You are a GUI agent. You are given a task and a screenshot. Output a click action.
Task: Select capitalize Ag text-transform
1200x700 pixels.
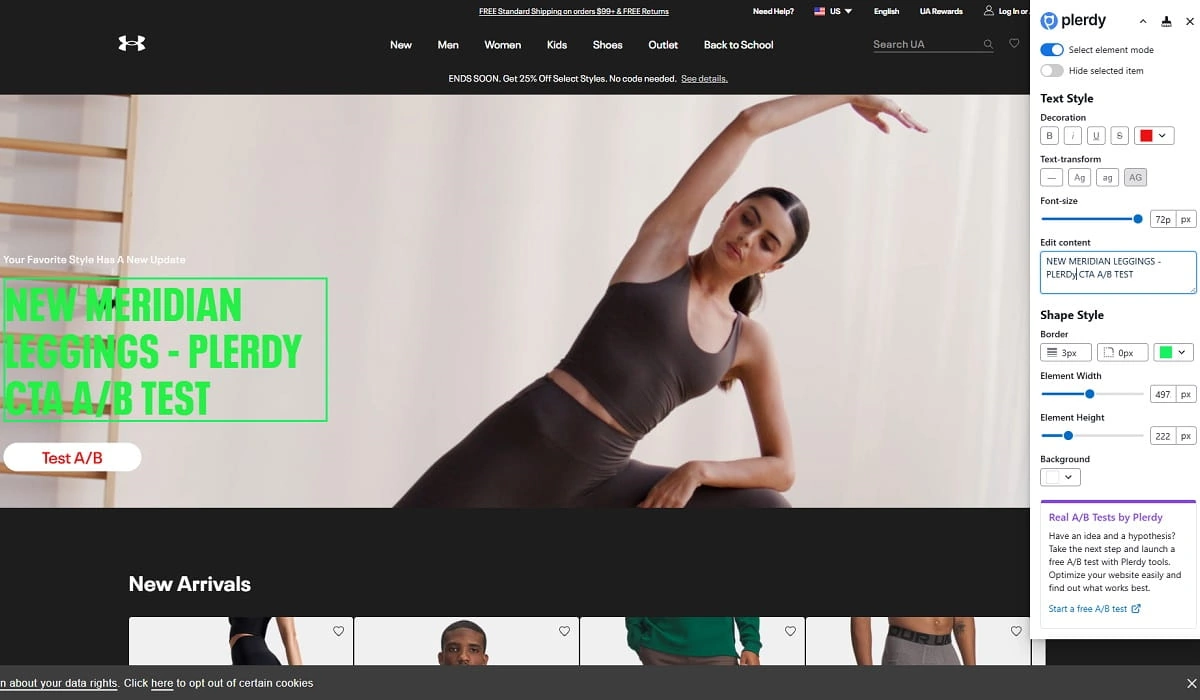tap(1079, 177)
